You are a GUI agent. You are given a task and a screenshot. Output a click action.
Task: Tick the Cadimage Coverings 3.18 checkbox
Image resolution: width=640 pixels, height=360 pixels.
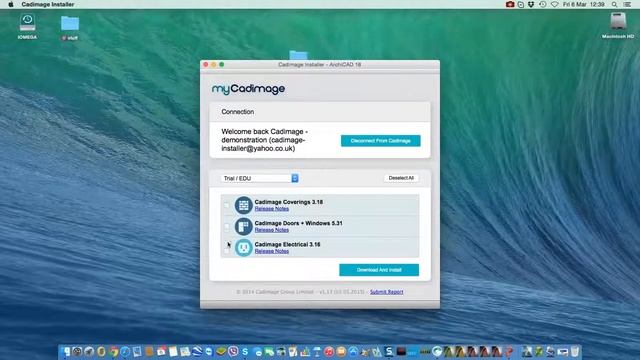(x=227, y=205)
